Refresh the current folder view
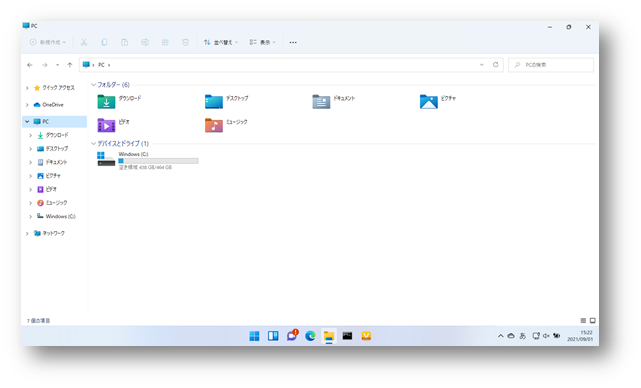Image resolution: width=641 pixels, height=388 pixels. (495, 65)
